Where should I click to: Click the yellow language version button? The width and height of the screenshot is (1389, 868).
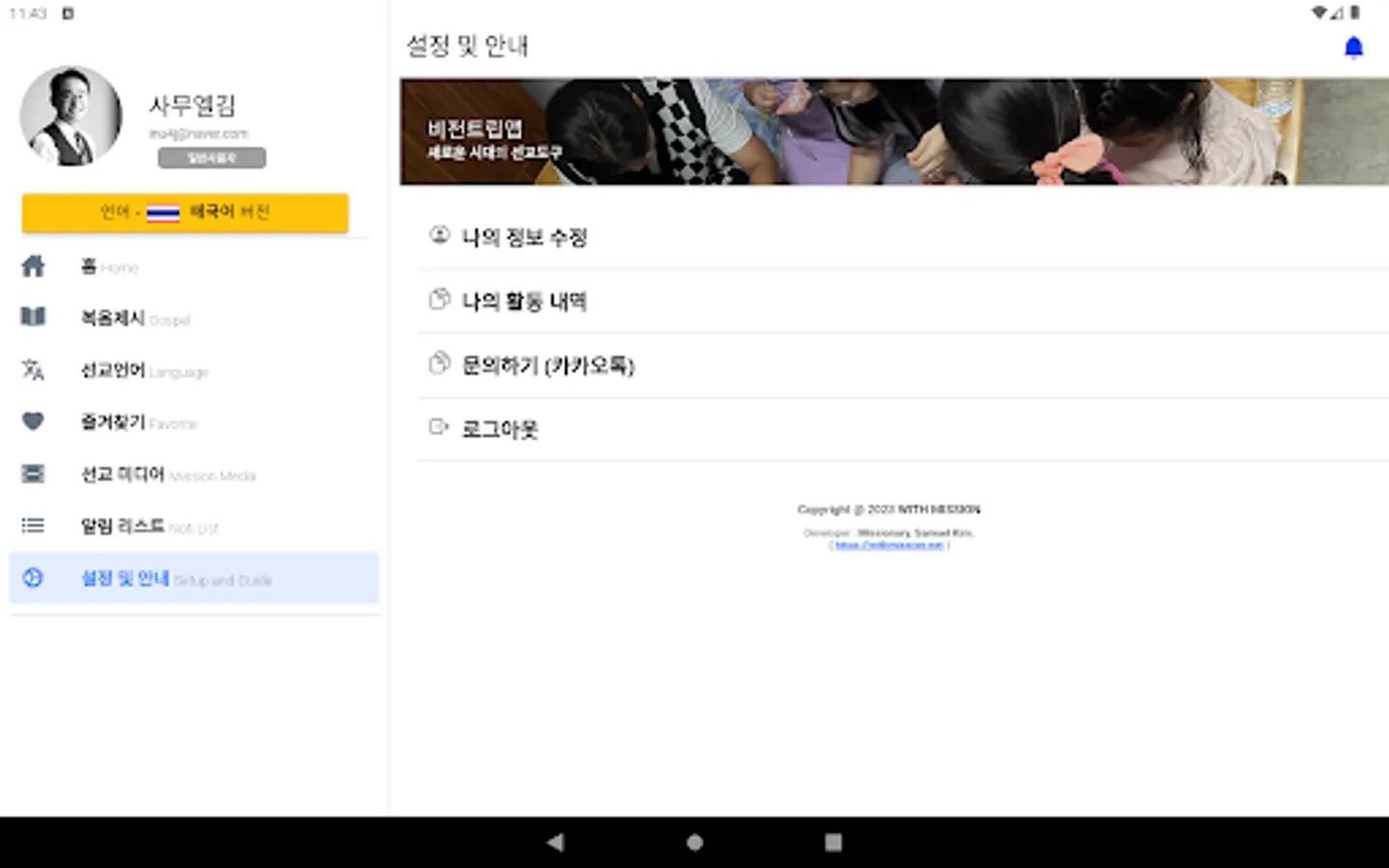pos(185,213)
